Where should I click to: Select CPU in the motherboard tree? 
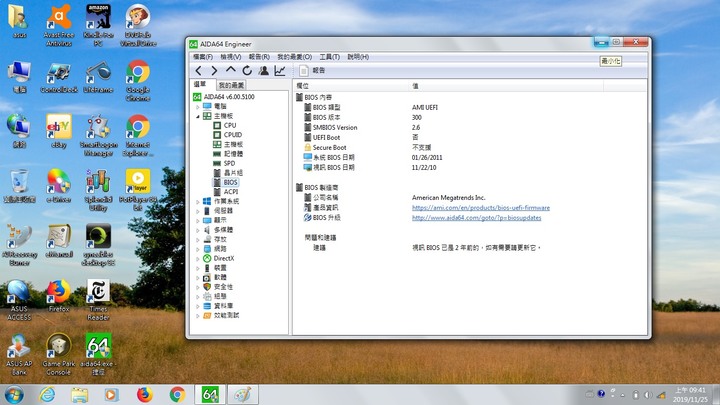(x=230, y=125)
